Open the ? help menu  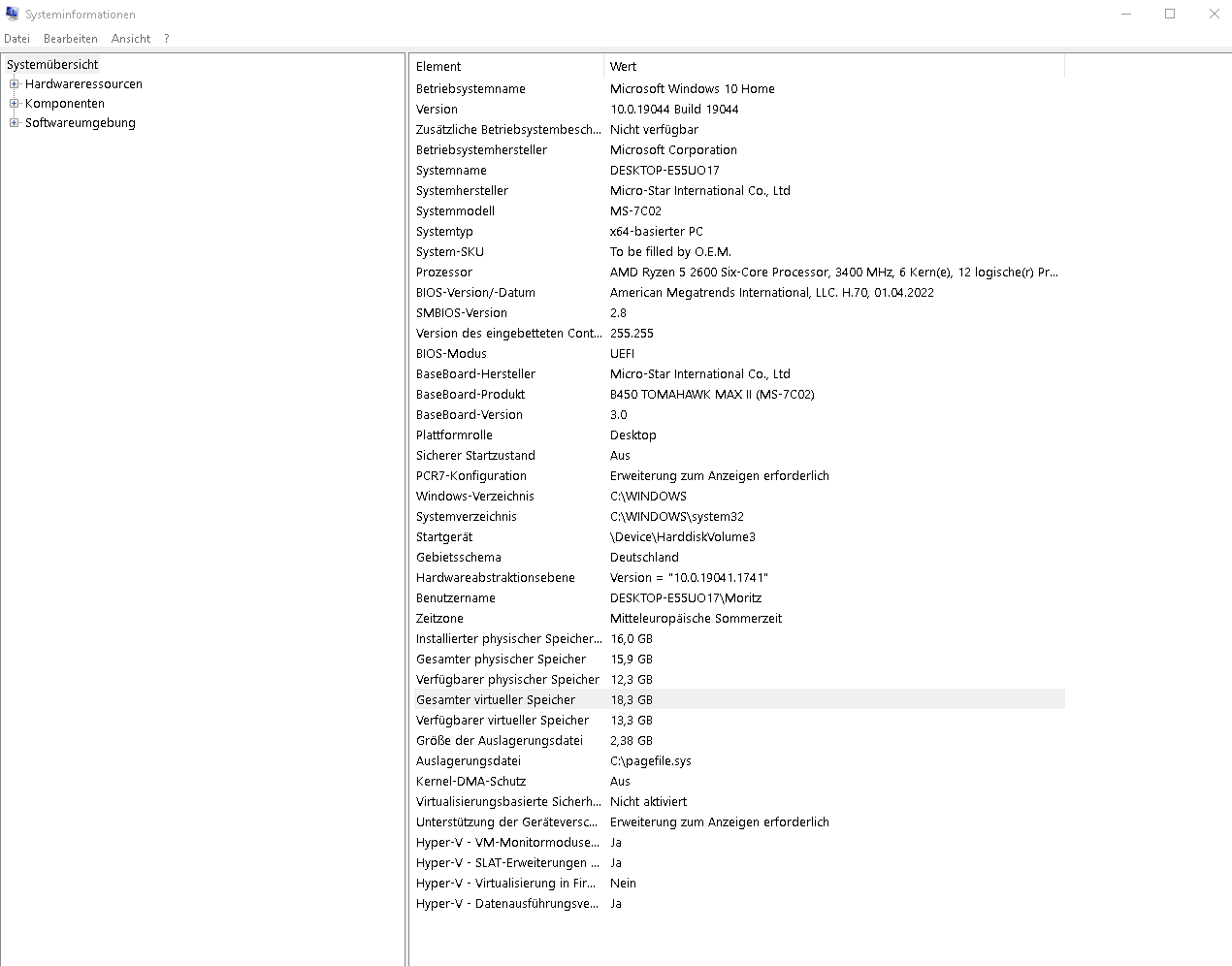(167, 39)
